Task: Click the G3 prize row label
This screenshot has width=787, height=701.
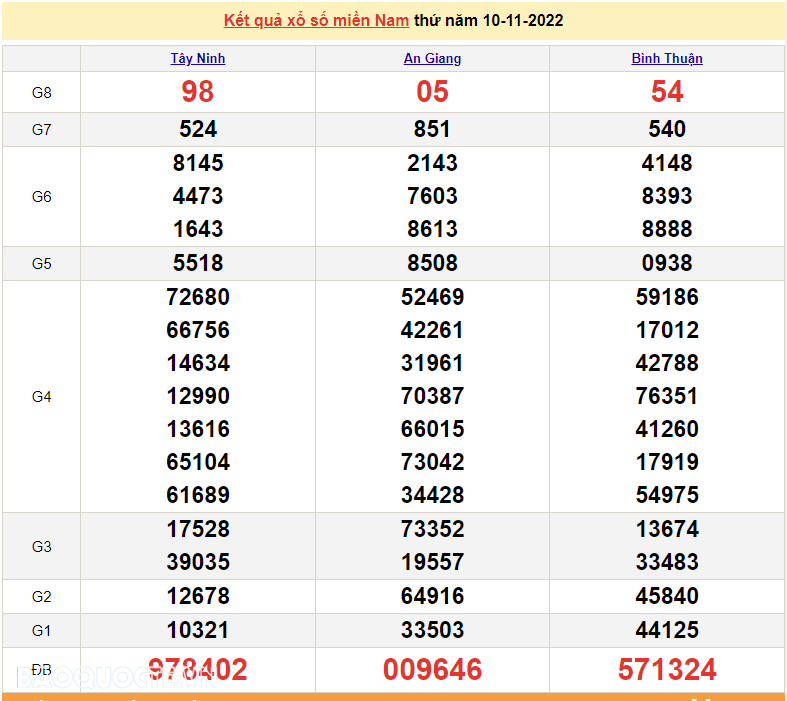Action: point(41,547)
